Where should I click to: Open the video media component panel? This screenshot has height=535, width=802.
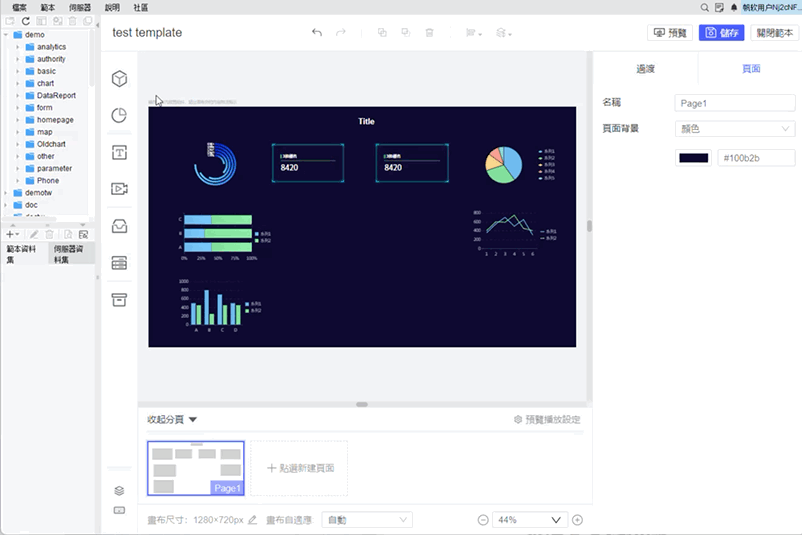pos(119,189)
